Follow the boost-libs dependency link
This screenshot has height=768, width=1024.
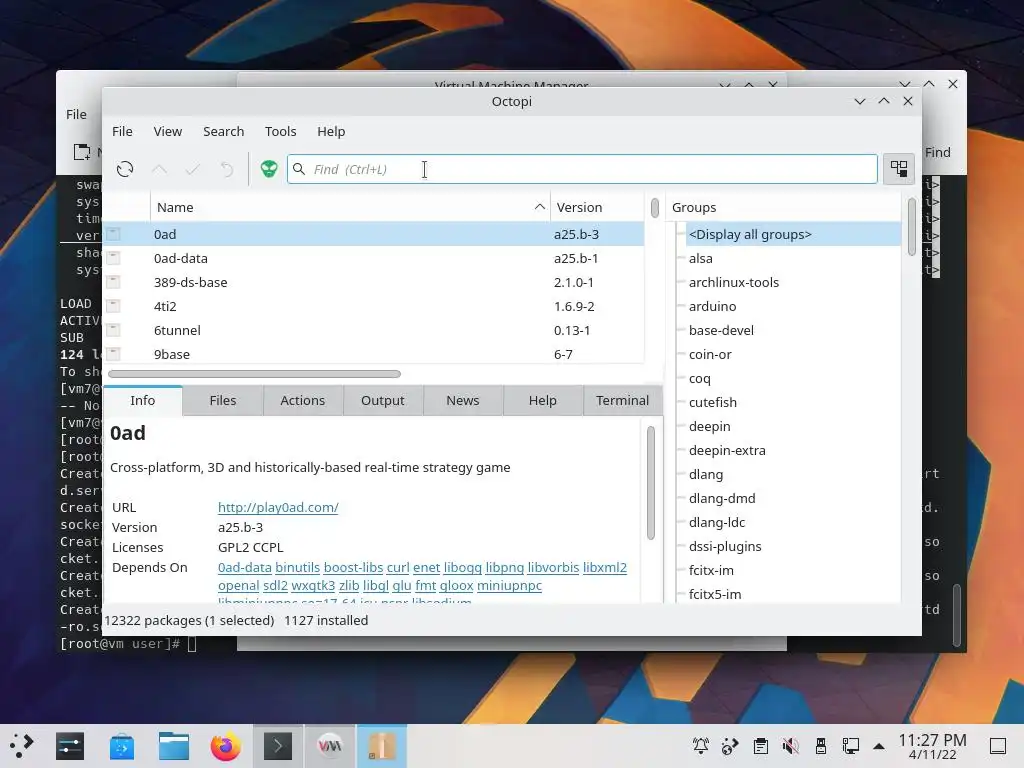[353, 568]
